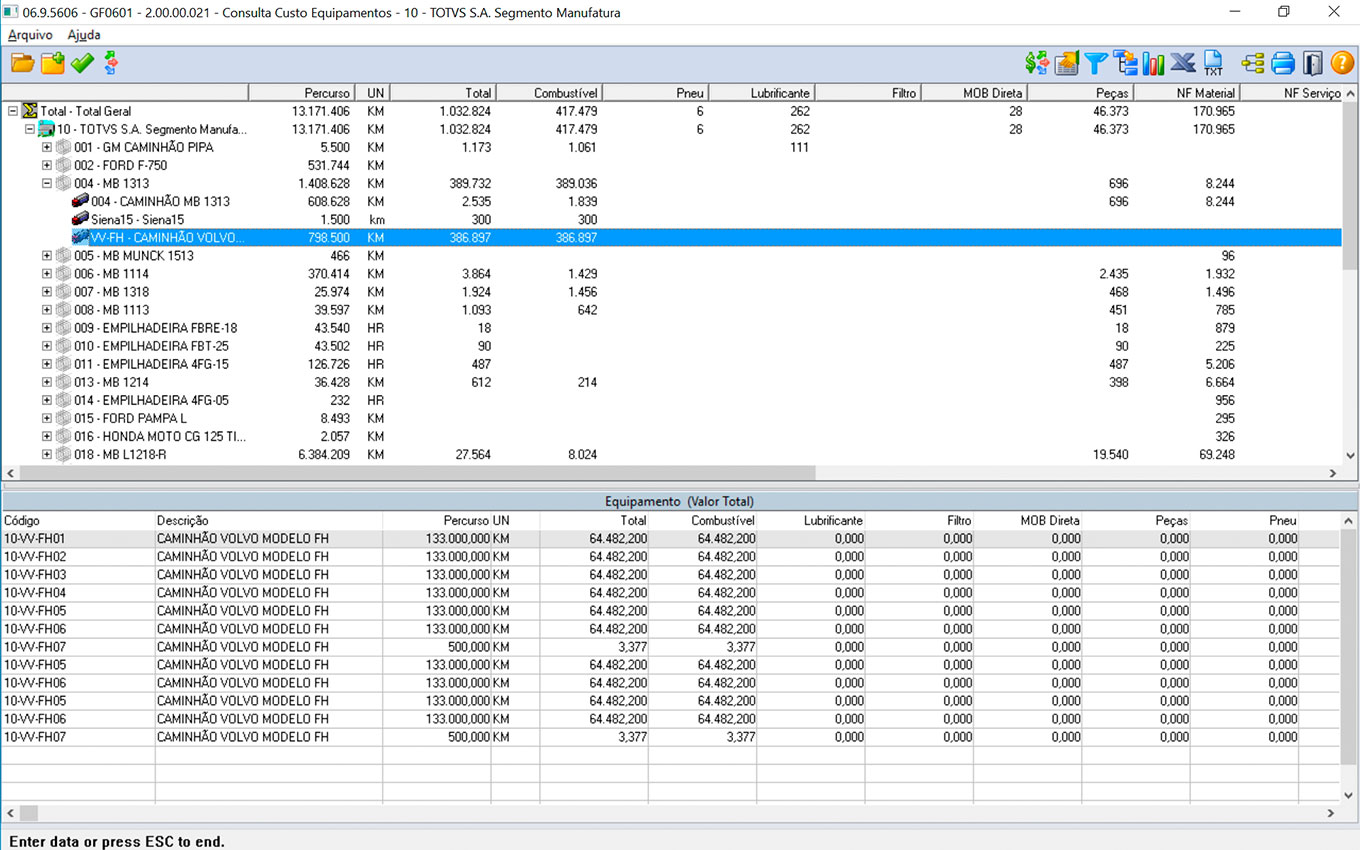Click the upper grid's horizontal scrollbar right arrow

(x=1332, y=473)
